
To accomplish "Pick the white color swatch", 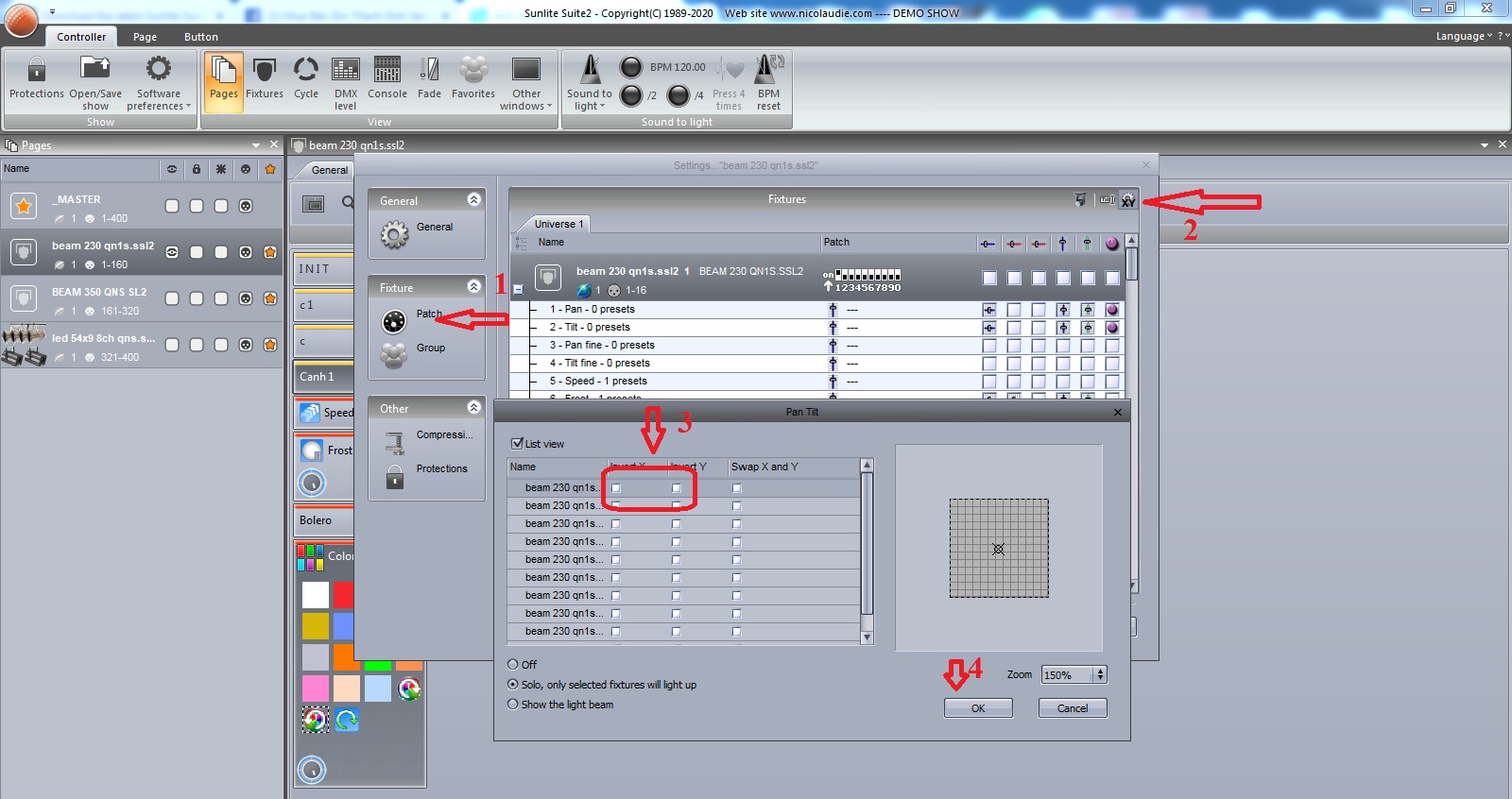I will click(x=316, y=595).
